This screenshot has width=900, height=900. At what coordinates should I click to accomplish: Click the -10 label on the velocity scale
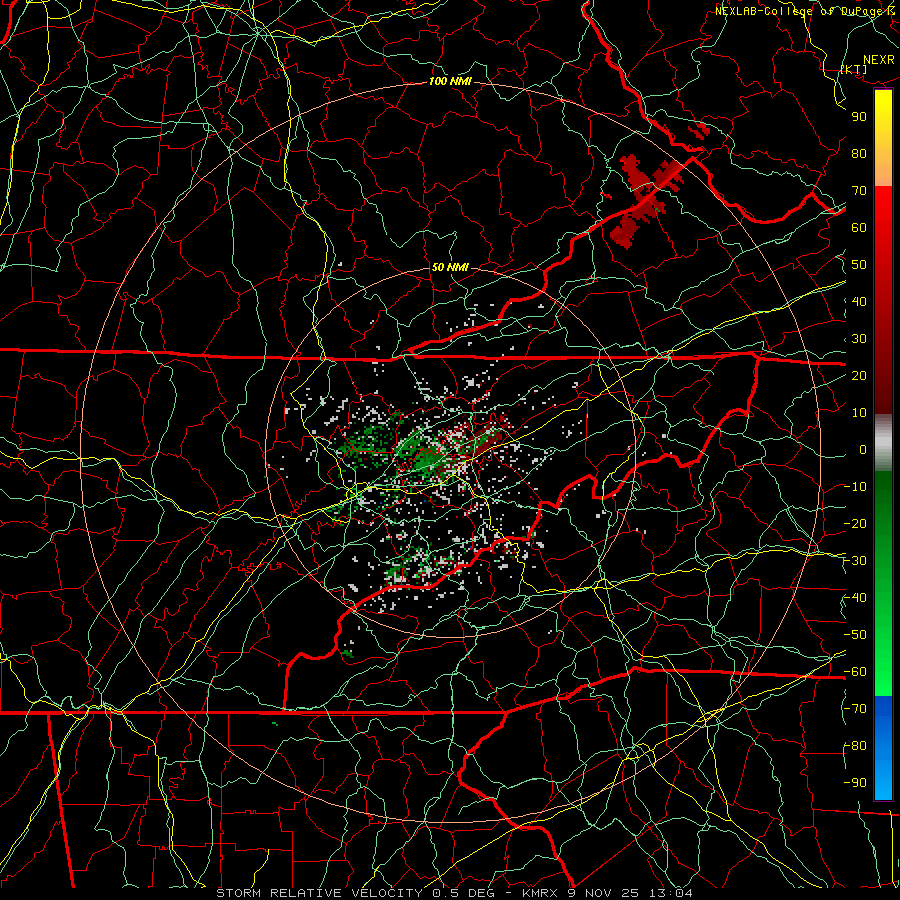coord(855,487)
